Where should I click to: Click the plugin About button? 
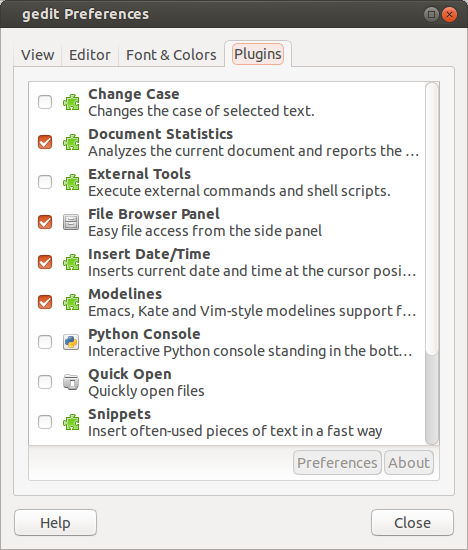tap(409, 463)
